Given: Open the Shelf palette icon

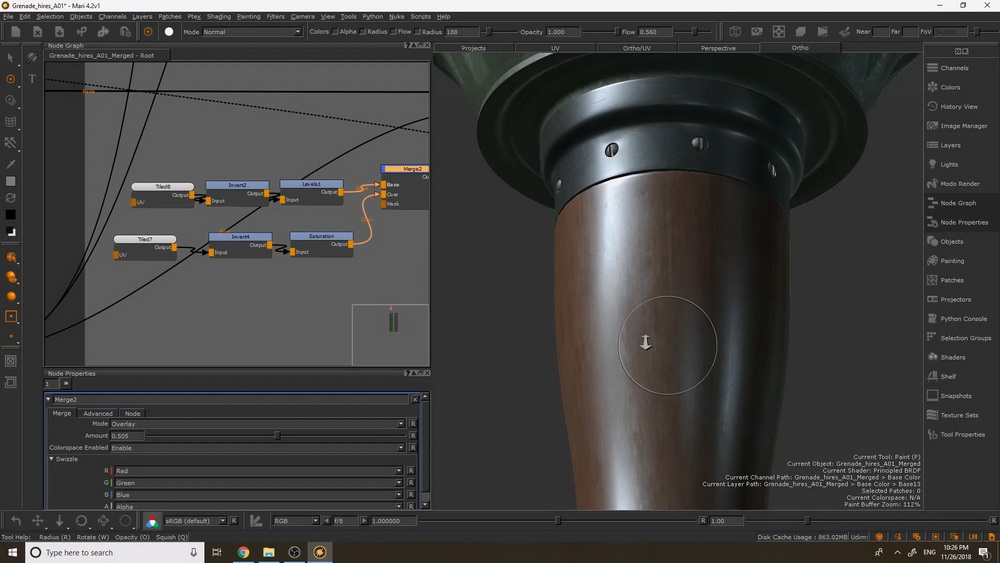Looking at the screenshot, I should [x=932, y=376].
